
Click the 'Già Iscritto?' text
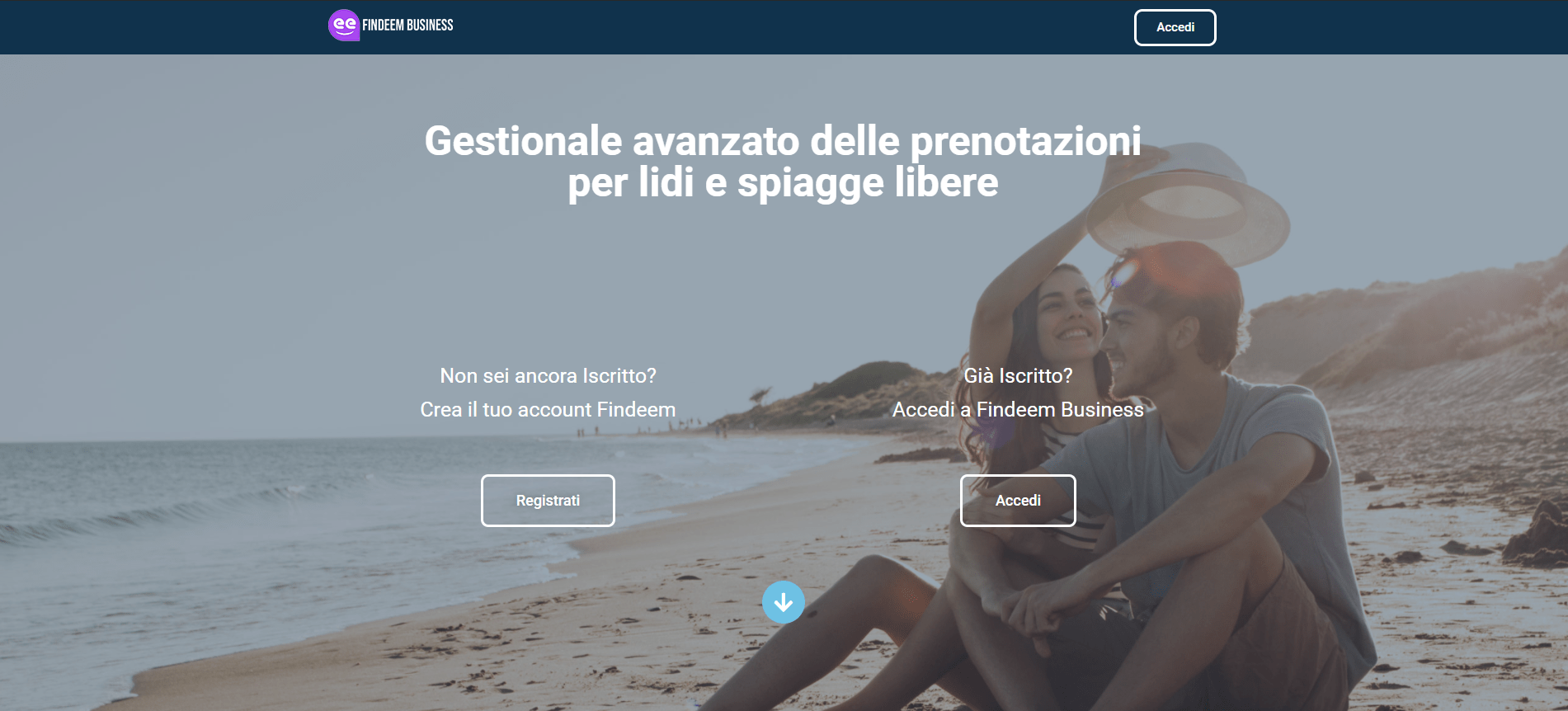coord(1018,376)
